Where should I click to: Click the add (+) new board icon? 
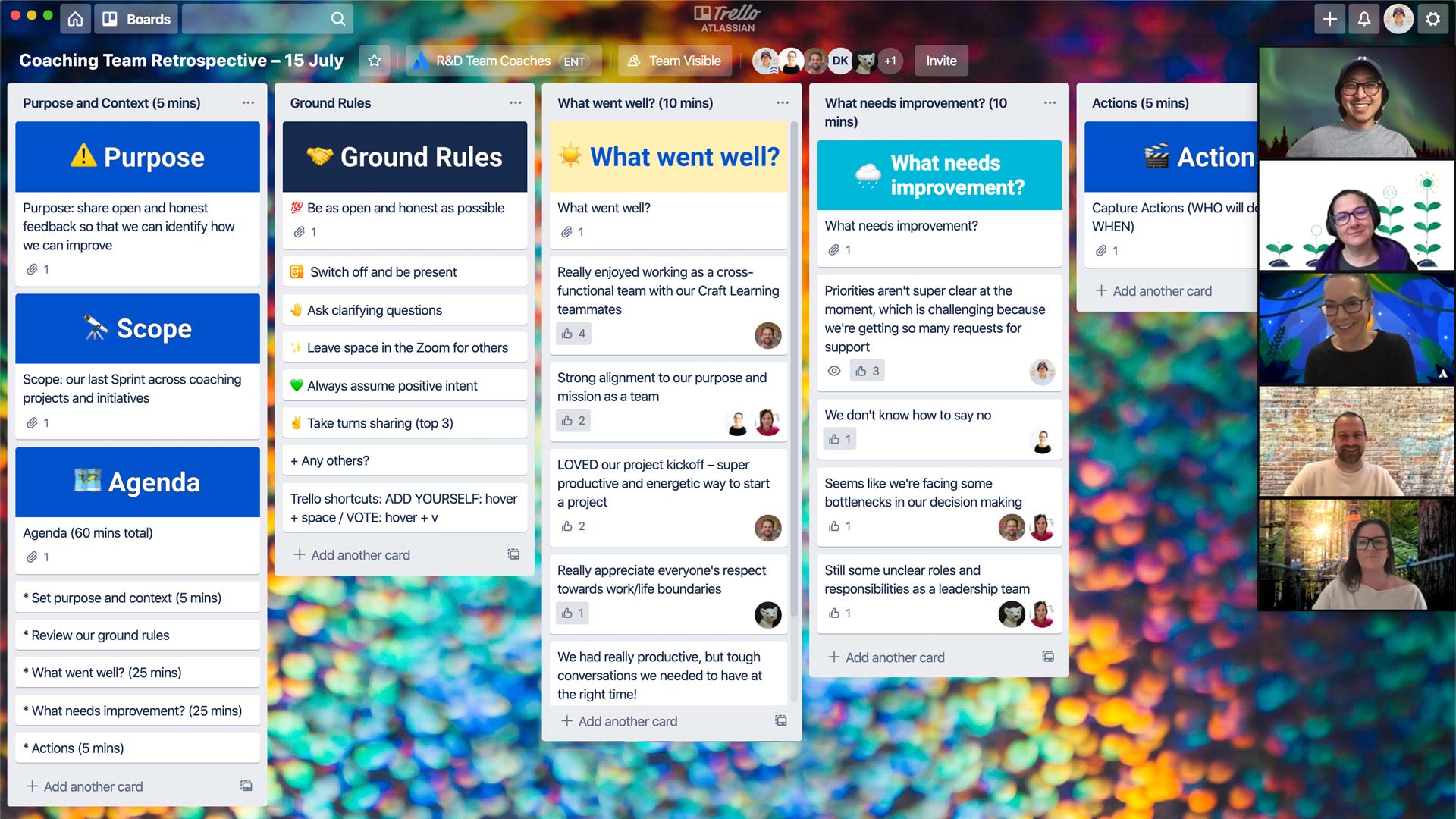click(1329, 18)
